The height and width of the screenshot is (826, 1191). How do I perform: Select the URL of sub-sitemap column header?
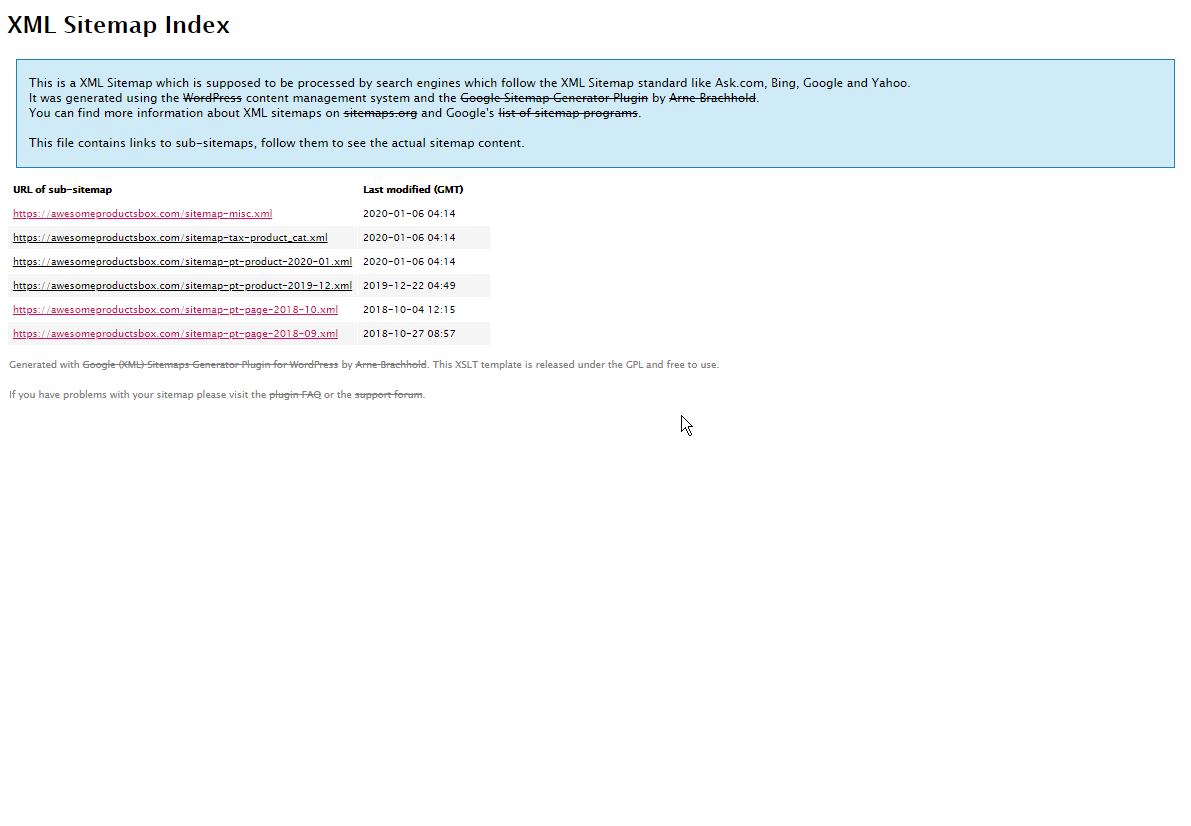(x=62, y=190)
